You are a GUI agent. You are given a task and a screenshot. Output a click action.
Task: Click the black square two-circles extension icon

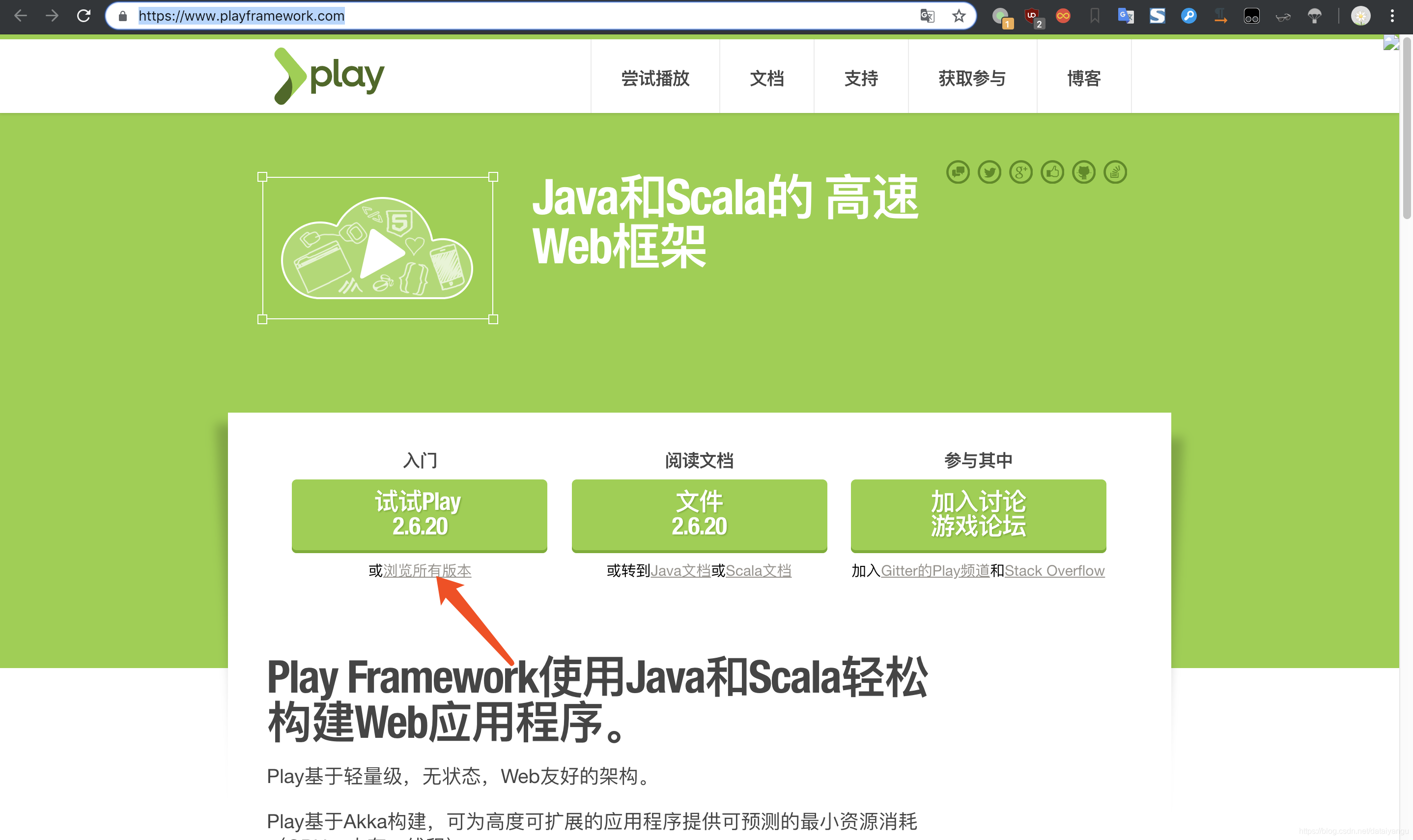click(x=1252, y=16)
